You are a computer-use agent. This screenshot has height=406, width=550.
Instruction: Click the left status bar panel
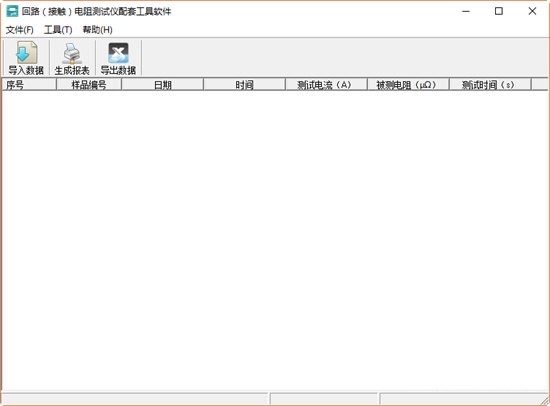pos(135,399)
